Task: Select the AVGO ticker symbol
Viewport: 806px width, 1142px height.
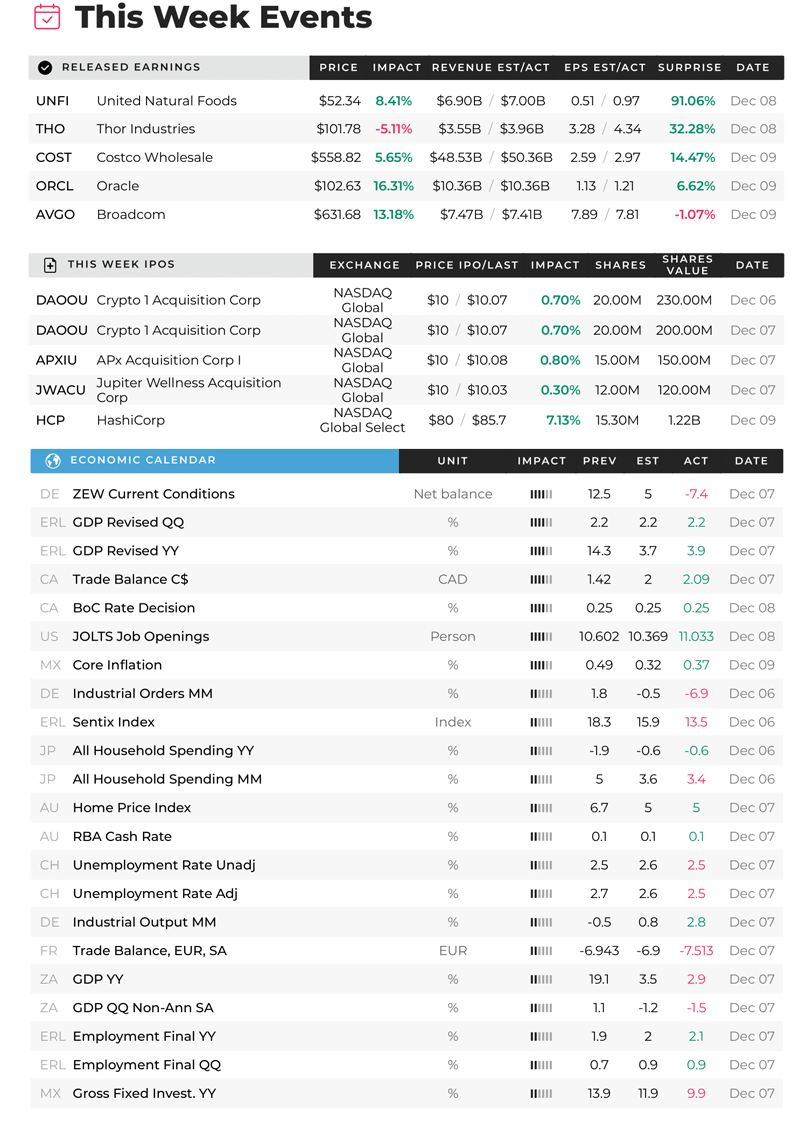Action: [55, 215]
